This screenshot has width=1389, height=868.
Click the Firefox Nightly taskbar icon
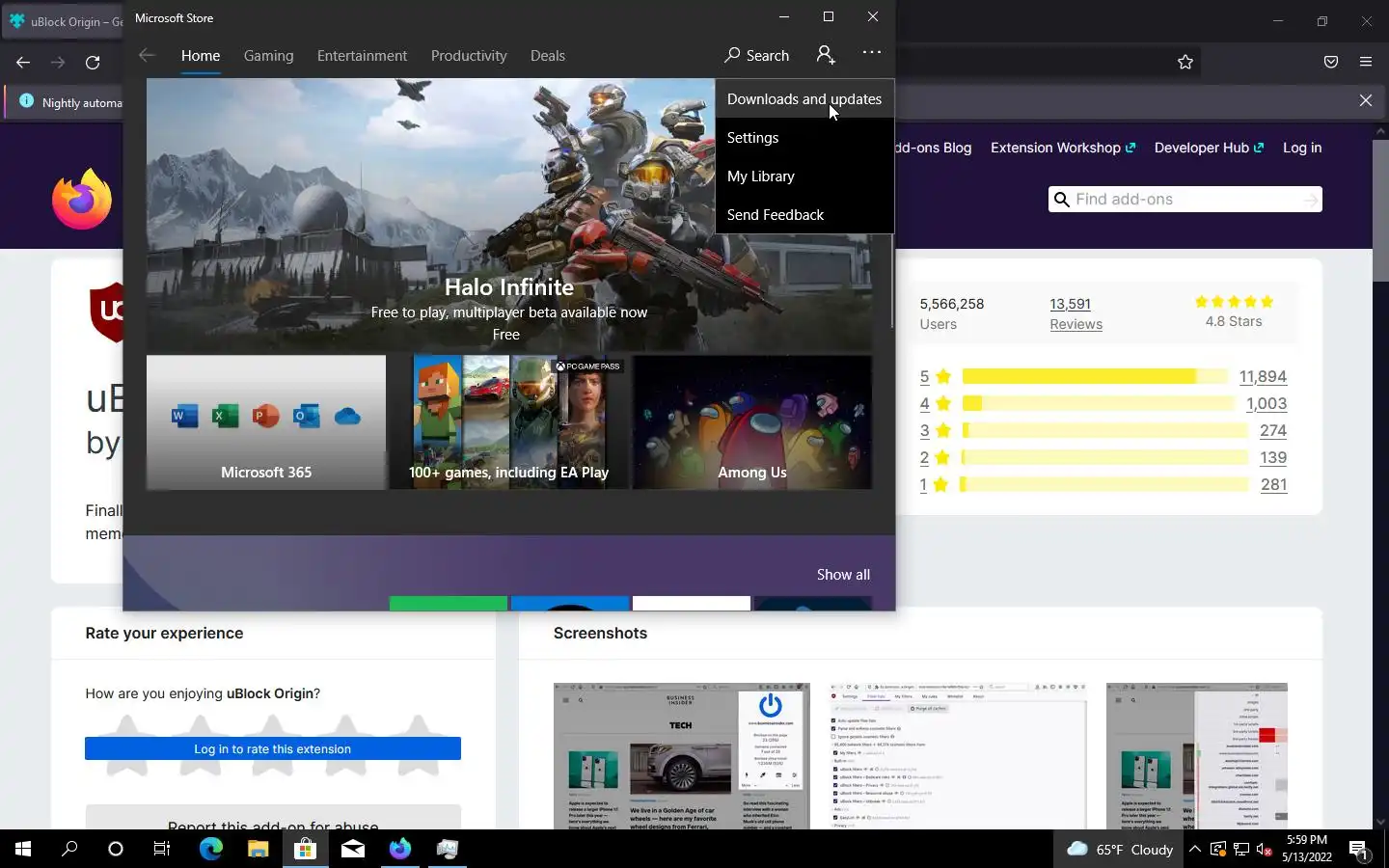(x=399, y=849)
